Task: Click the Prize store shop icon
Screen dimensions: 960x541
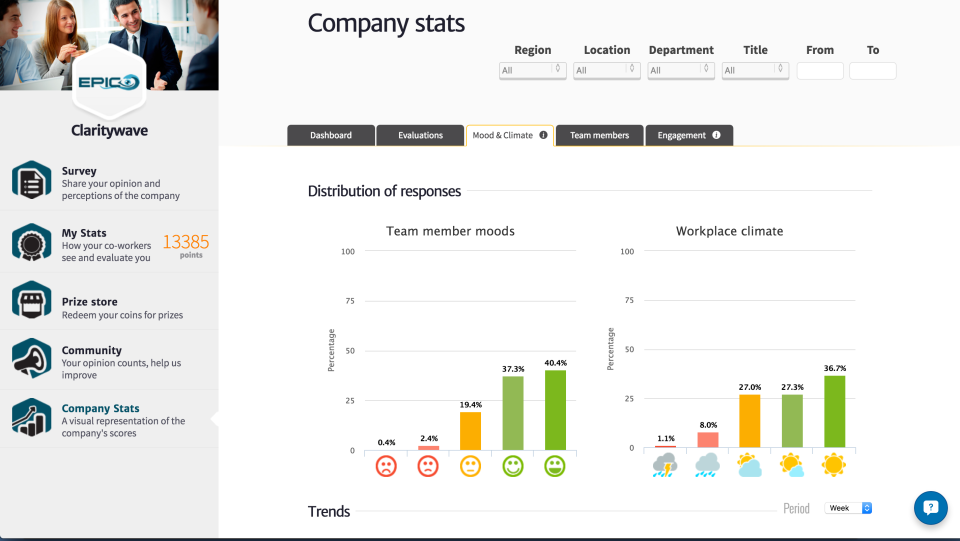Action: pyautogui.click(x=31, y=300)
